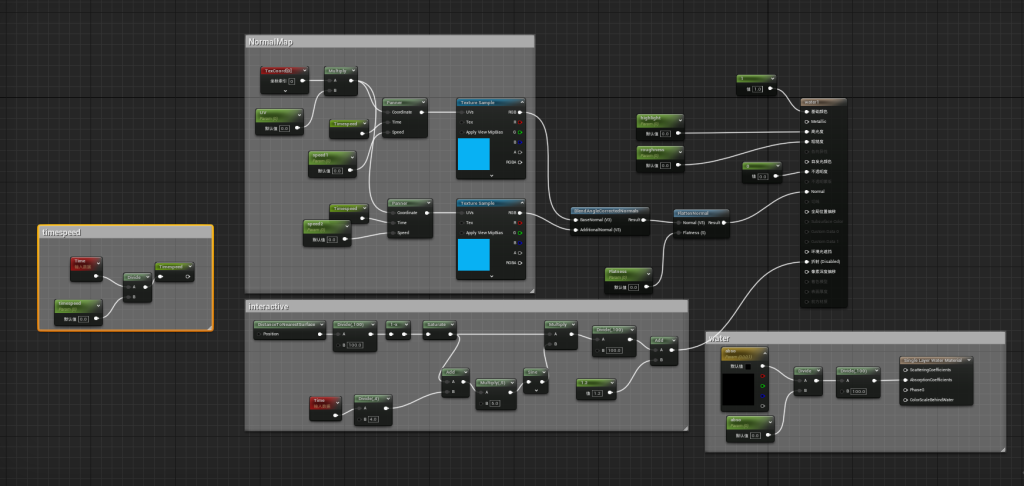Screen dimensions: 1024x486
Task: Click Flatness default value field
Action: tap(633, 287)
